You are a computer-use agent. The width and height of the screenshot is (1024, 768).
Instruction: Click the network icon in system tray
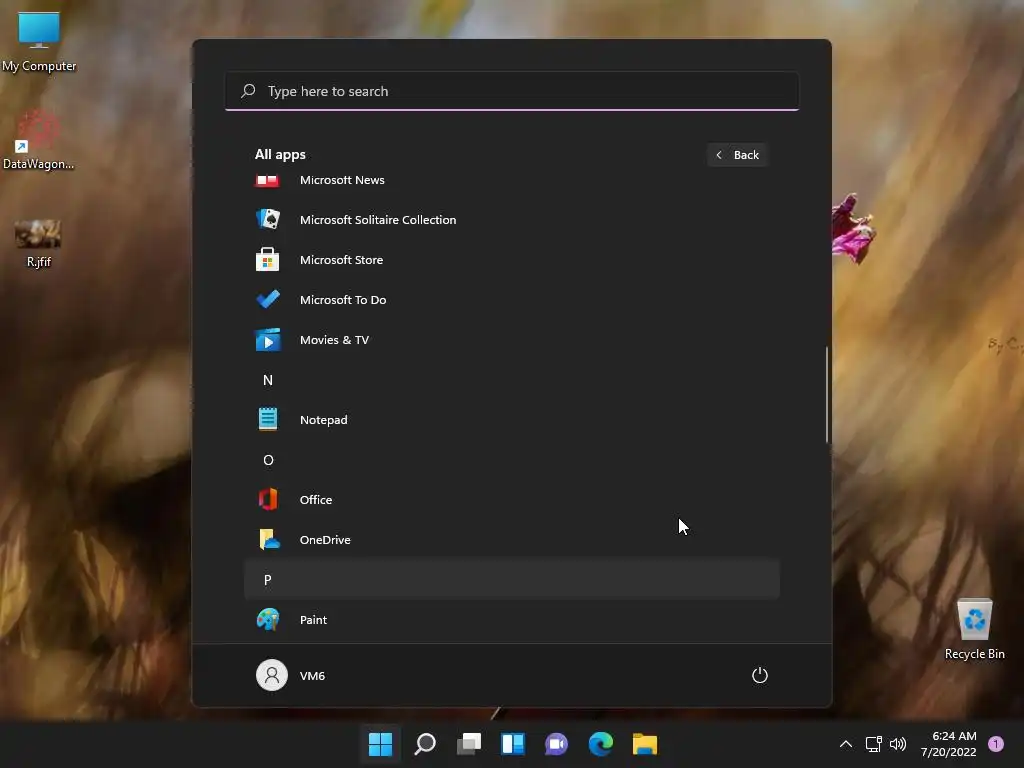[873, 744]
